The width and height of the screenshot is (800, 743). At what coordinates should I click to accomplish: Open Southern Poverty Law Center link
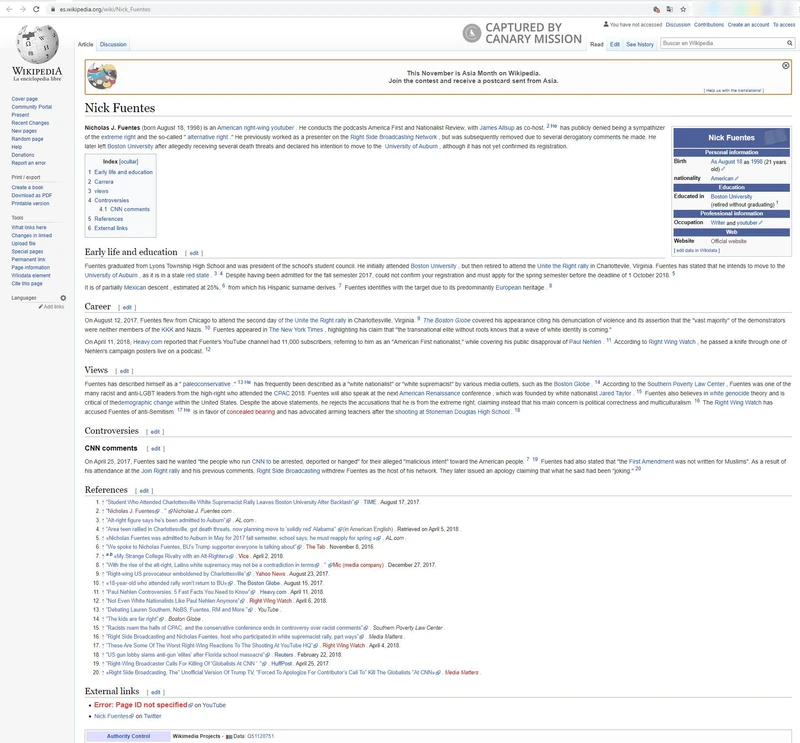(686, 384)
